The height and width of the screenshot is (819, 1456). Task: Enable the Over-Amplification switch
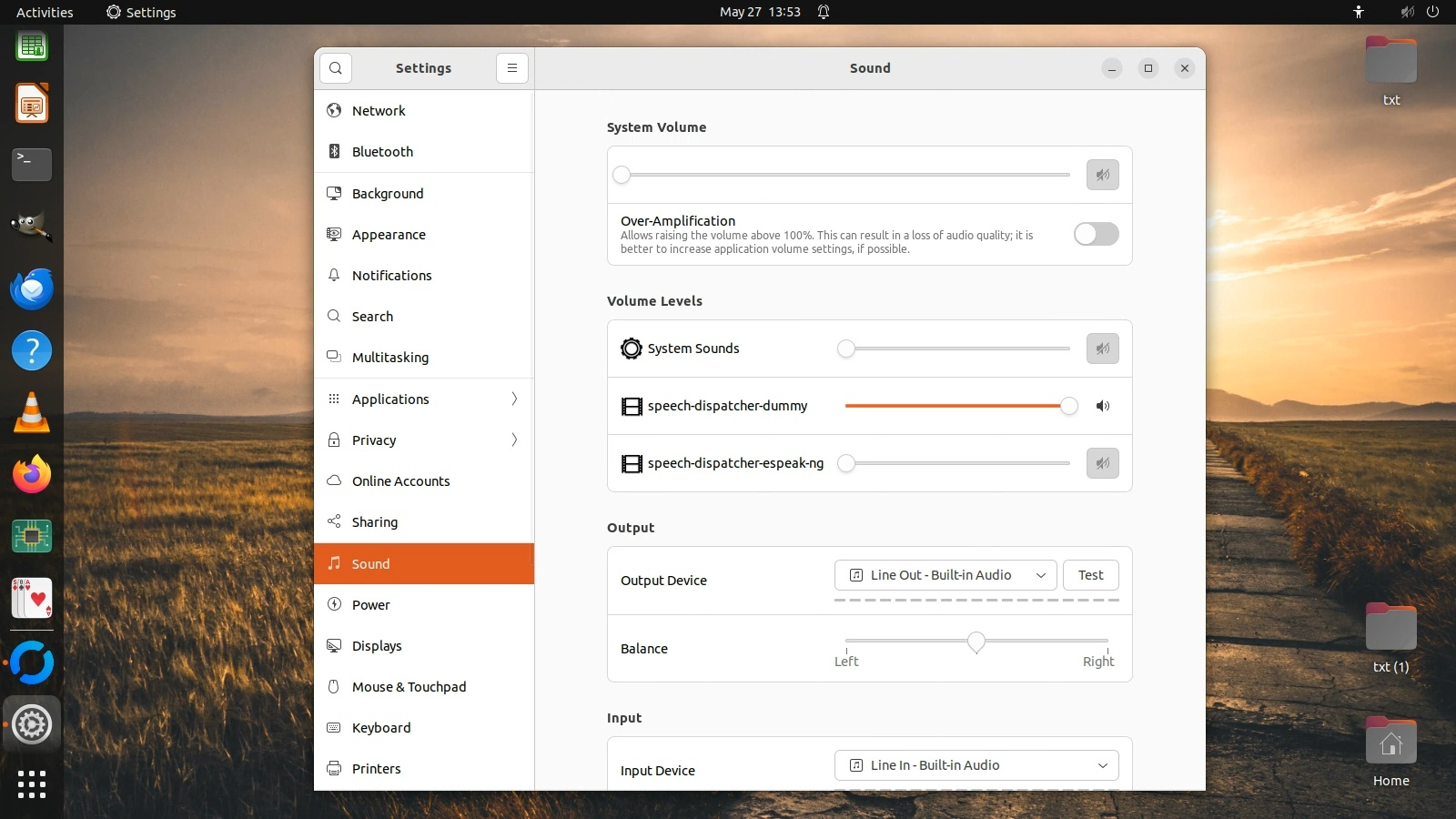pos(1096,234)
